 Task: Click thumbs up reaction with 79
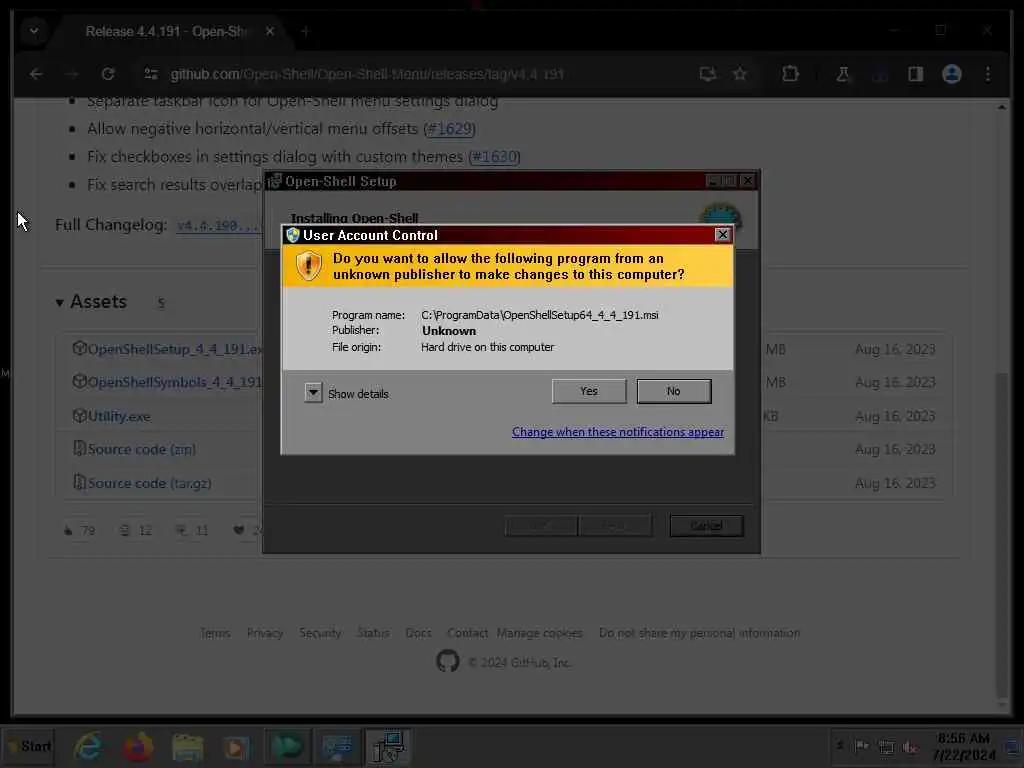coord(80,530)
